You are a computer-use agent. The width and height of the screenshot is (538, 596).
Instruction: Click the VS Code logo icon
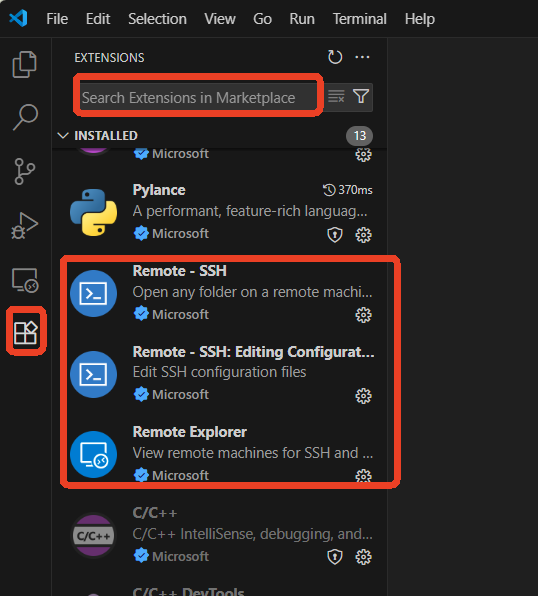point(19,18)
